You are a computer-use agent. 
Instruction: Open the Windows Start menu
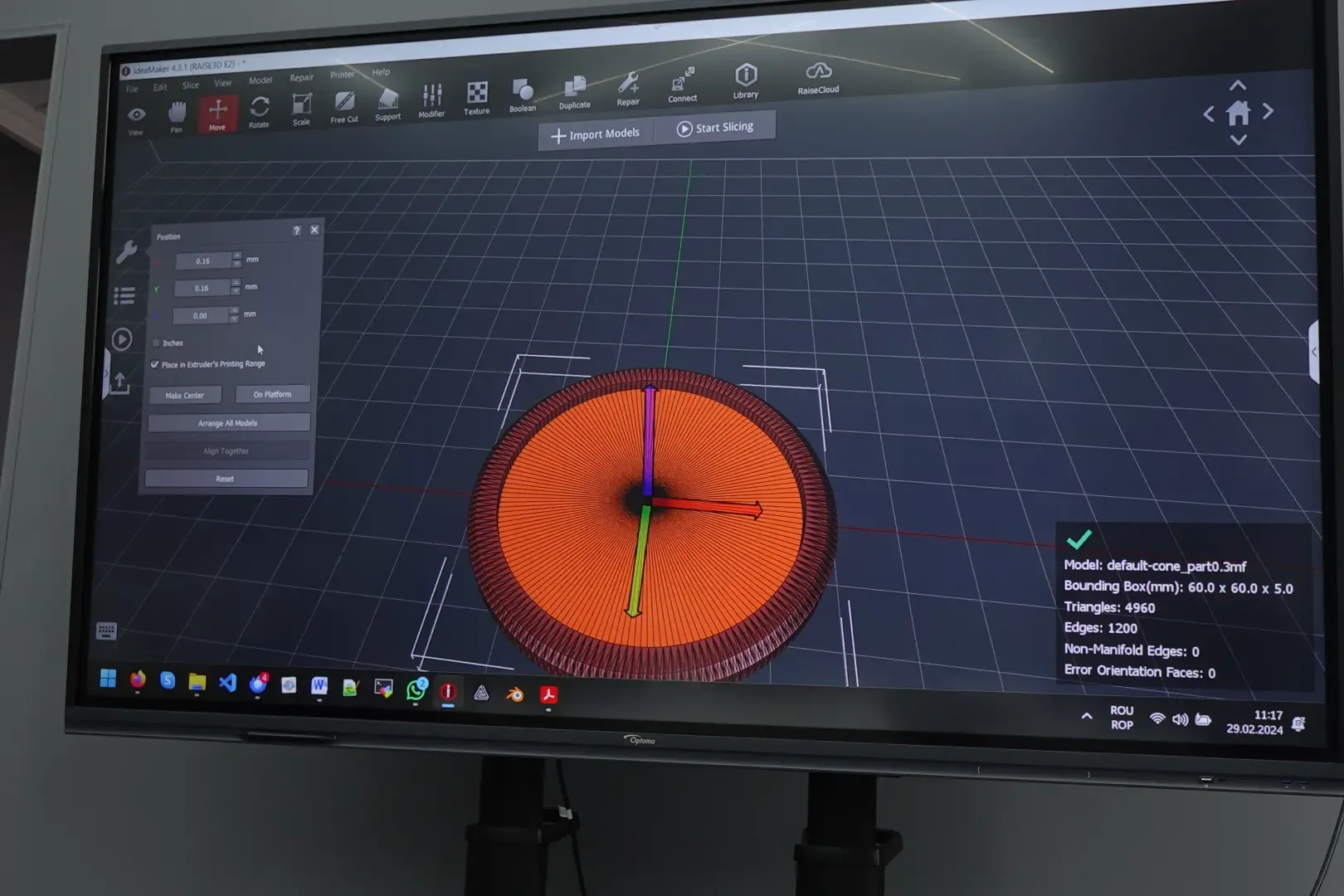pyautogui.click(x=108, y=679)
